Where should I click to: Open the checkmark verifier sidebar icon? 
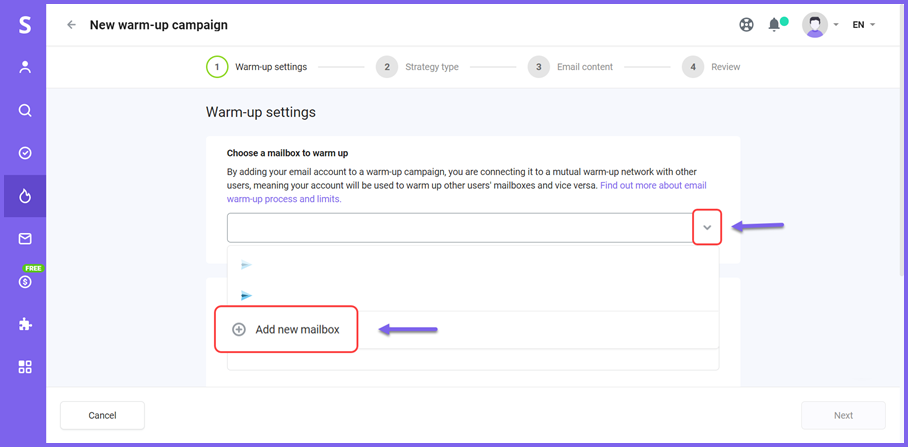click(25, 153)
